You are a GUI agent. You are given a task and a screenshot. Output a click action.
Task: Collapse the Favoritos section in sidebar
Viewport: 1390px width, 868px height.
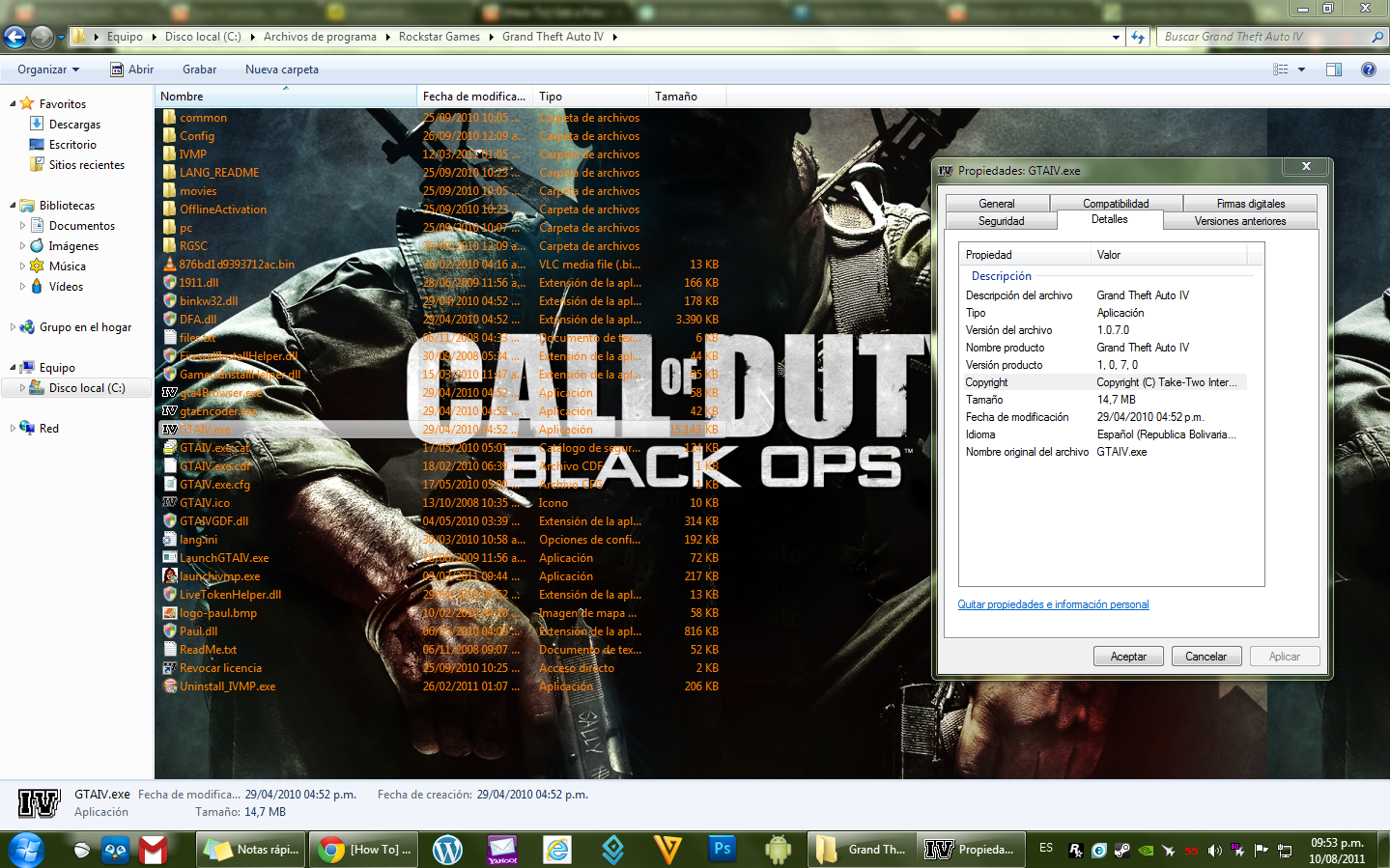(14, 104)
